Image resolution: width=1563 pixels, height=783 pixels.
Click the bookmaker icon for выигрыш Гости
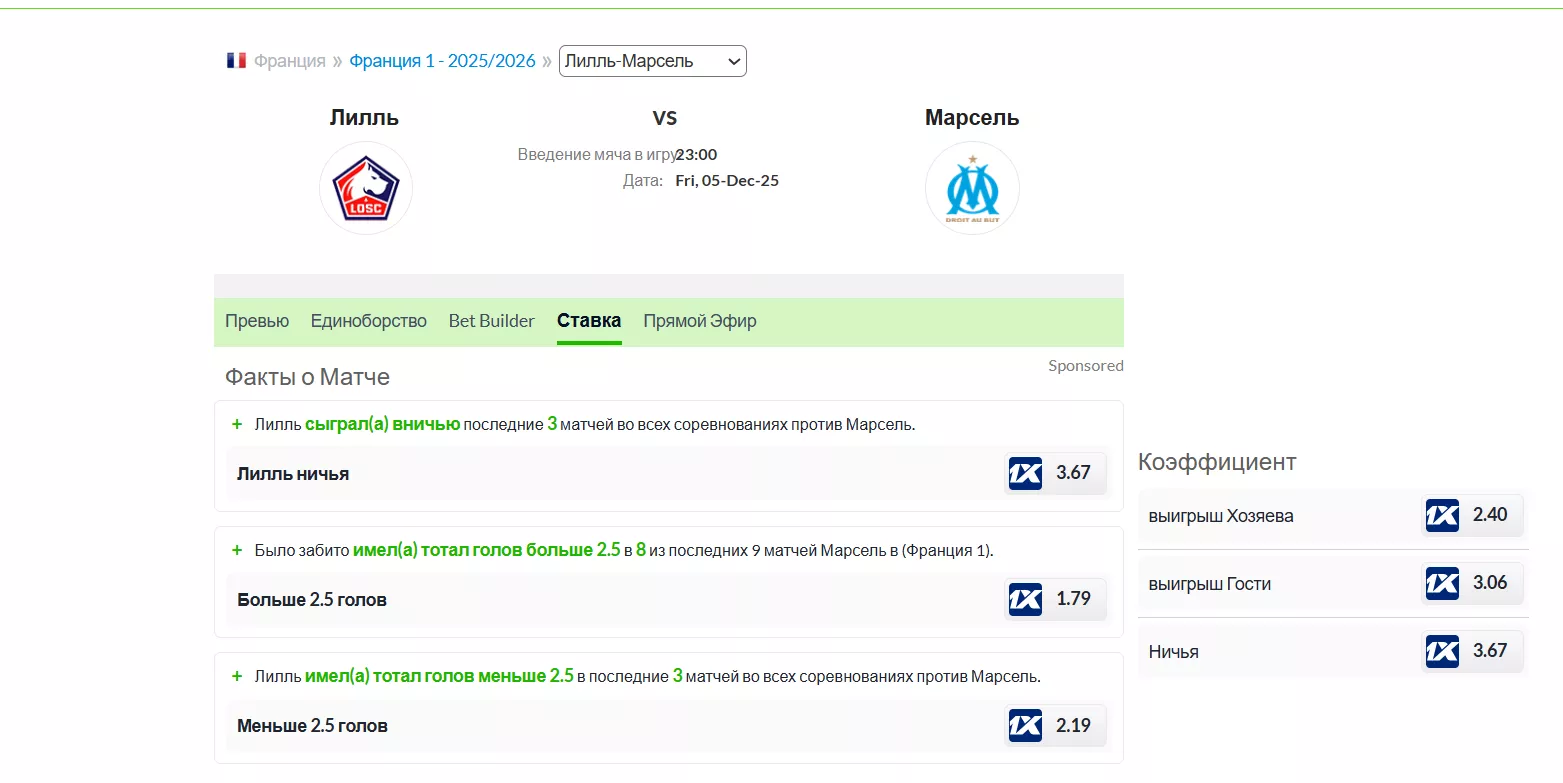click(x=1442, y=583)
